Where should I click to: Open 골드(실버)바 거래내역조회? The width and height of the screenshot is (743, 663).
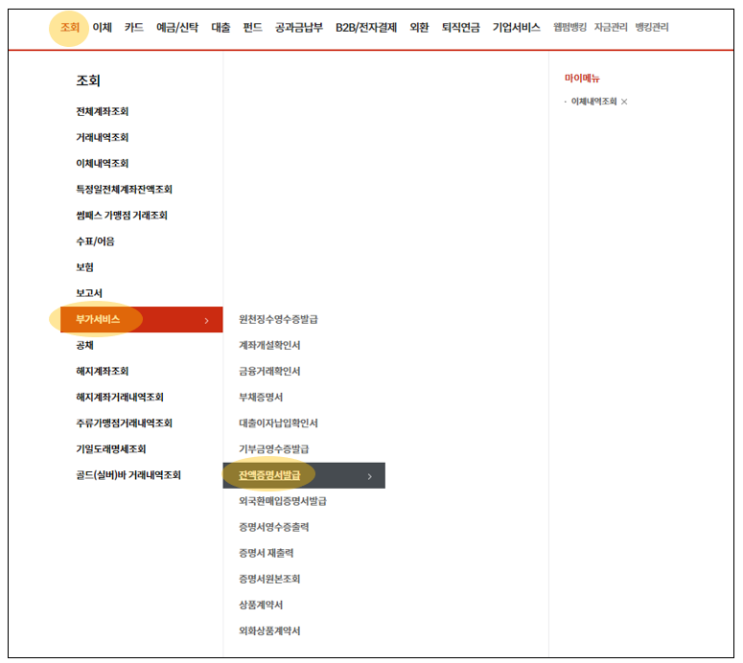tap(128, 475)
